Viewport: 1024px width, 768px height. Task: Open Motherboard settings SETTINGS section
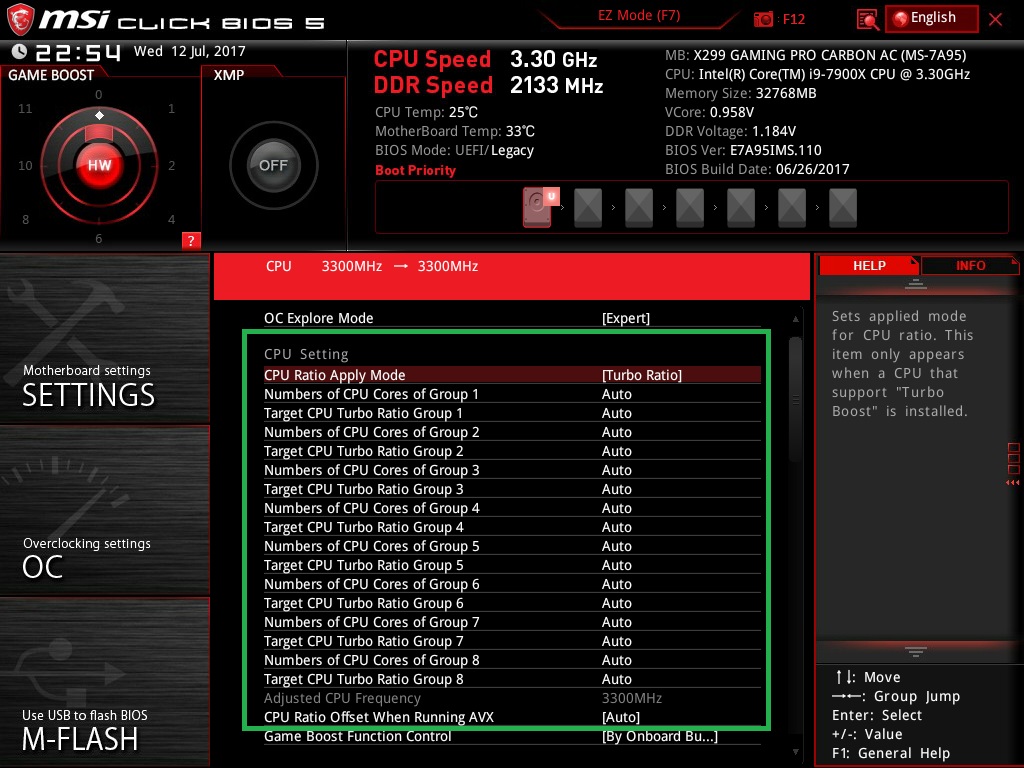click(x=104, y=338)
